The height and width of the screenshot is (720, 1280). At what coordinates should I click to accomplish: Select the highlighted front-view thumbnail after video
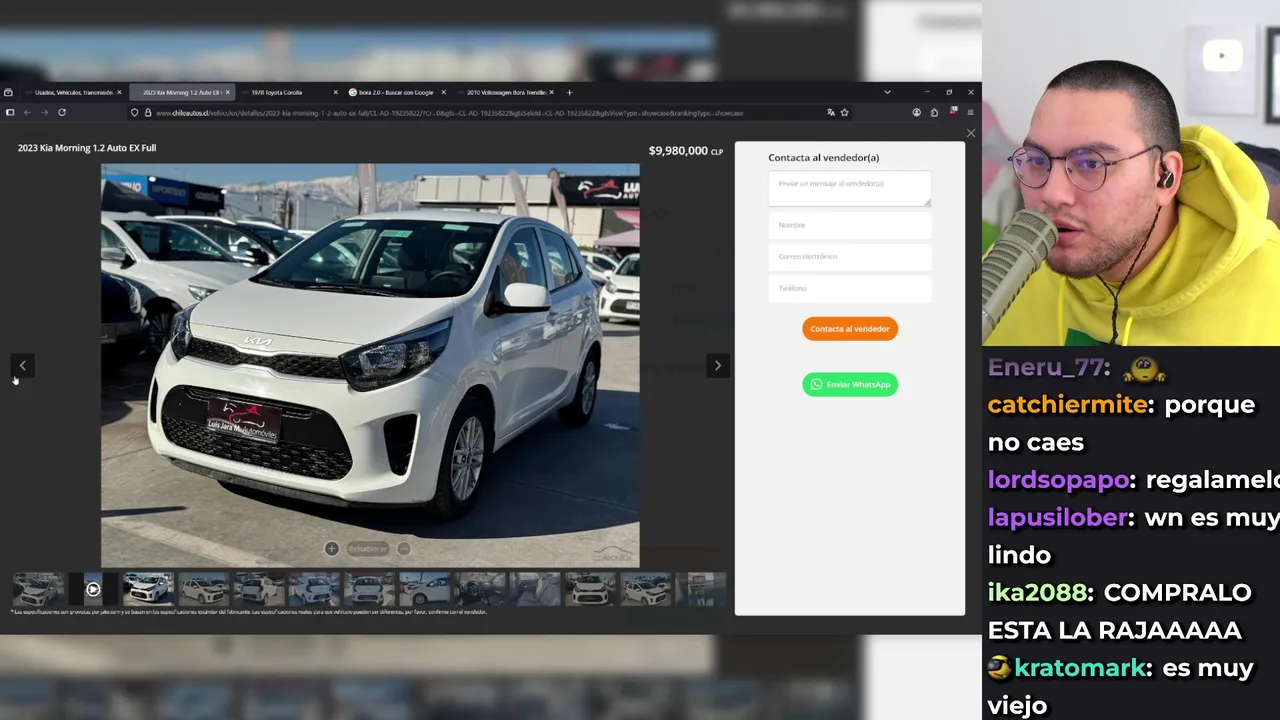pyautogui.click(x=148, y=590)
